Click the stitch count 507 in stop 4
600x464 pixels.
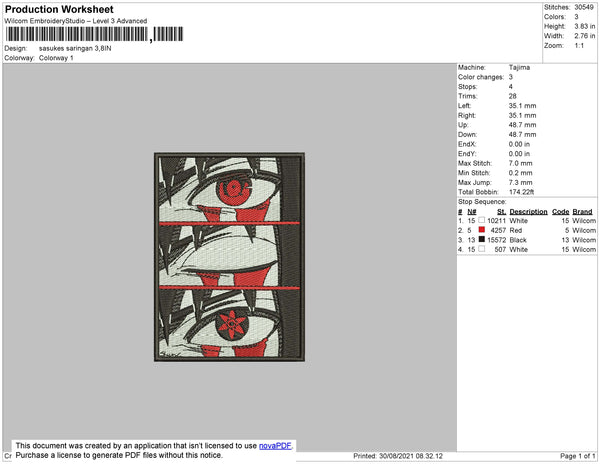click(500, 249)
